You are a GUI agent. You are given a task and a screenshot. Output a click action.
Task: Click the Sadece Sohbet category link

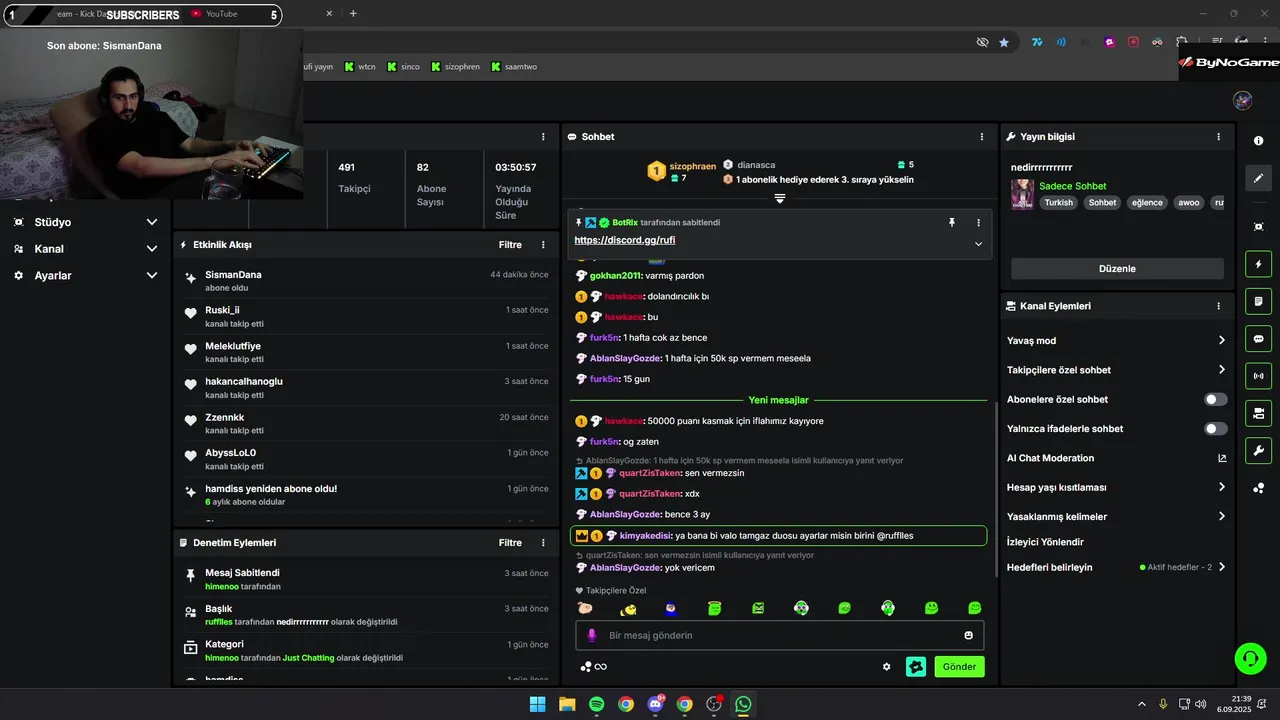1072,186
